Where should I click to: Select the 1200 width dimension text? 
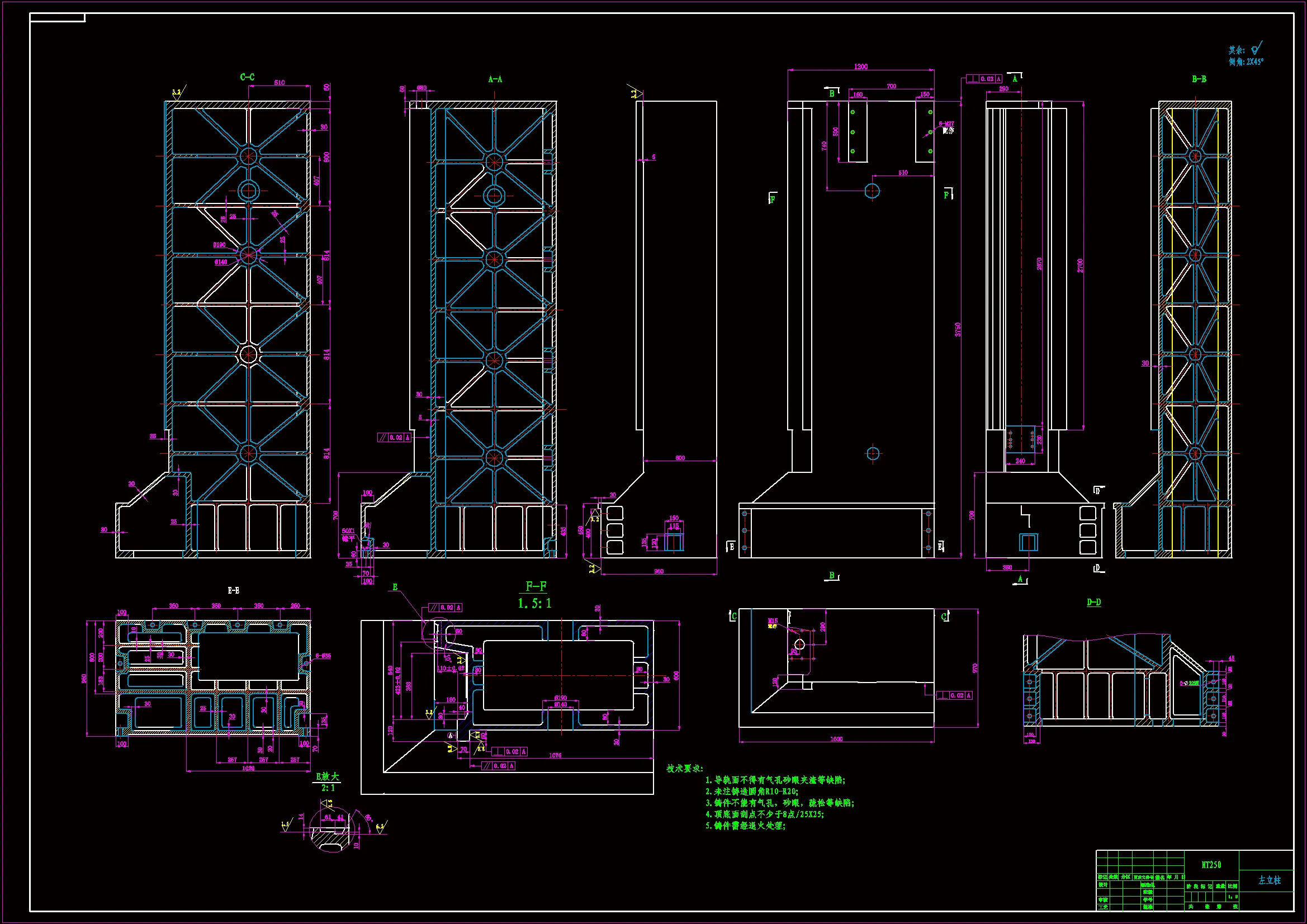(x=861, y=67)
